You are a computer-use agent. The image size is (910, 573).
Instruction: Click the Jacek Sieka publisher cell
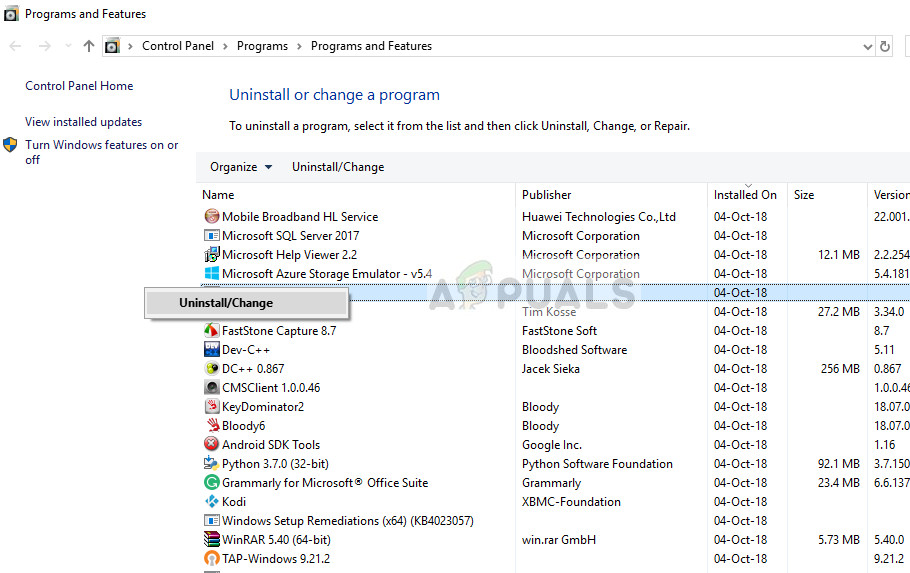point(550,369)
